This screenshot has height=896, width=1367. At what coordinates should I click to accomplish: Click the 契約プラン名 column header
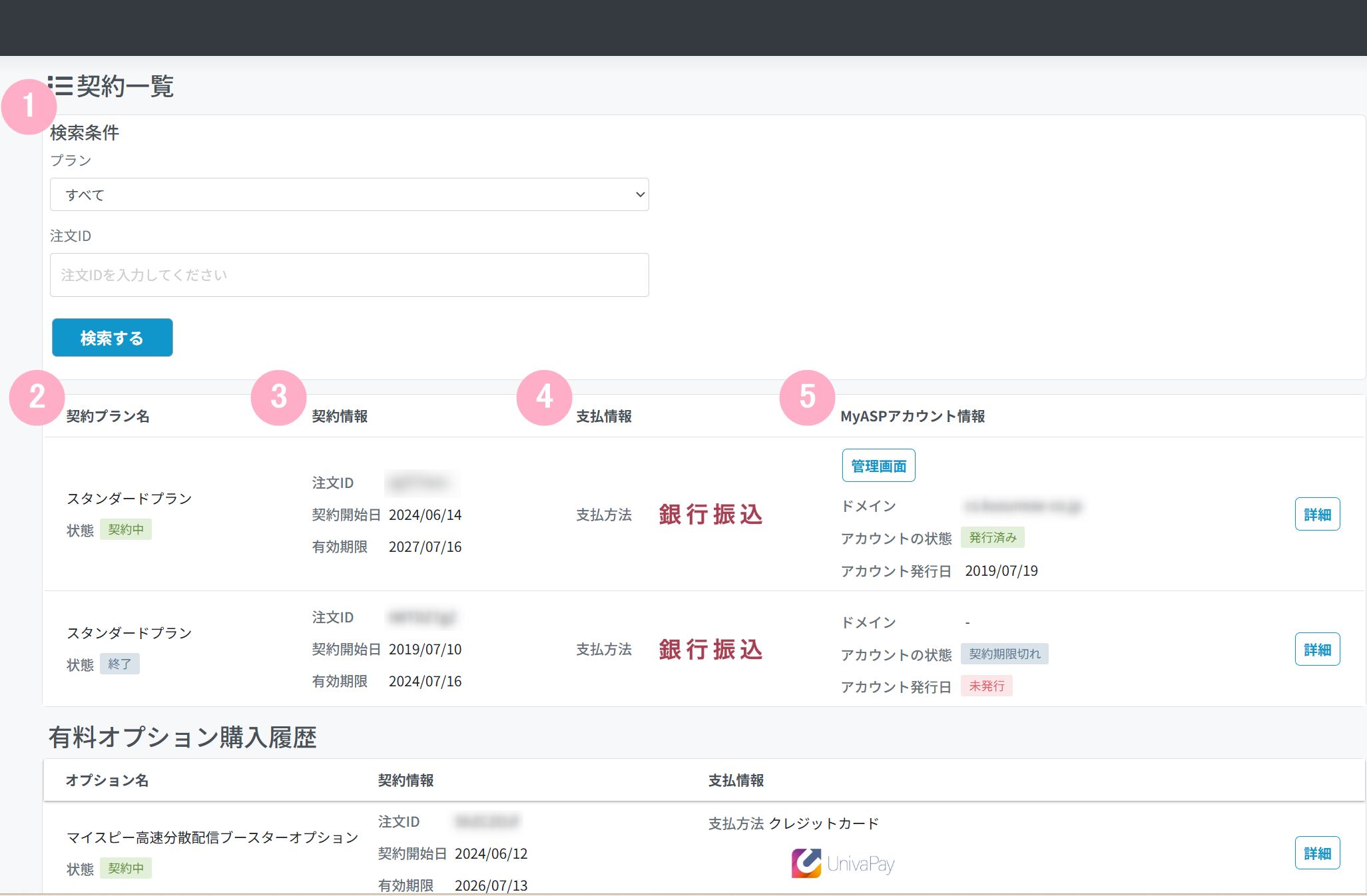click(x=108, y=416)
